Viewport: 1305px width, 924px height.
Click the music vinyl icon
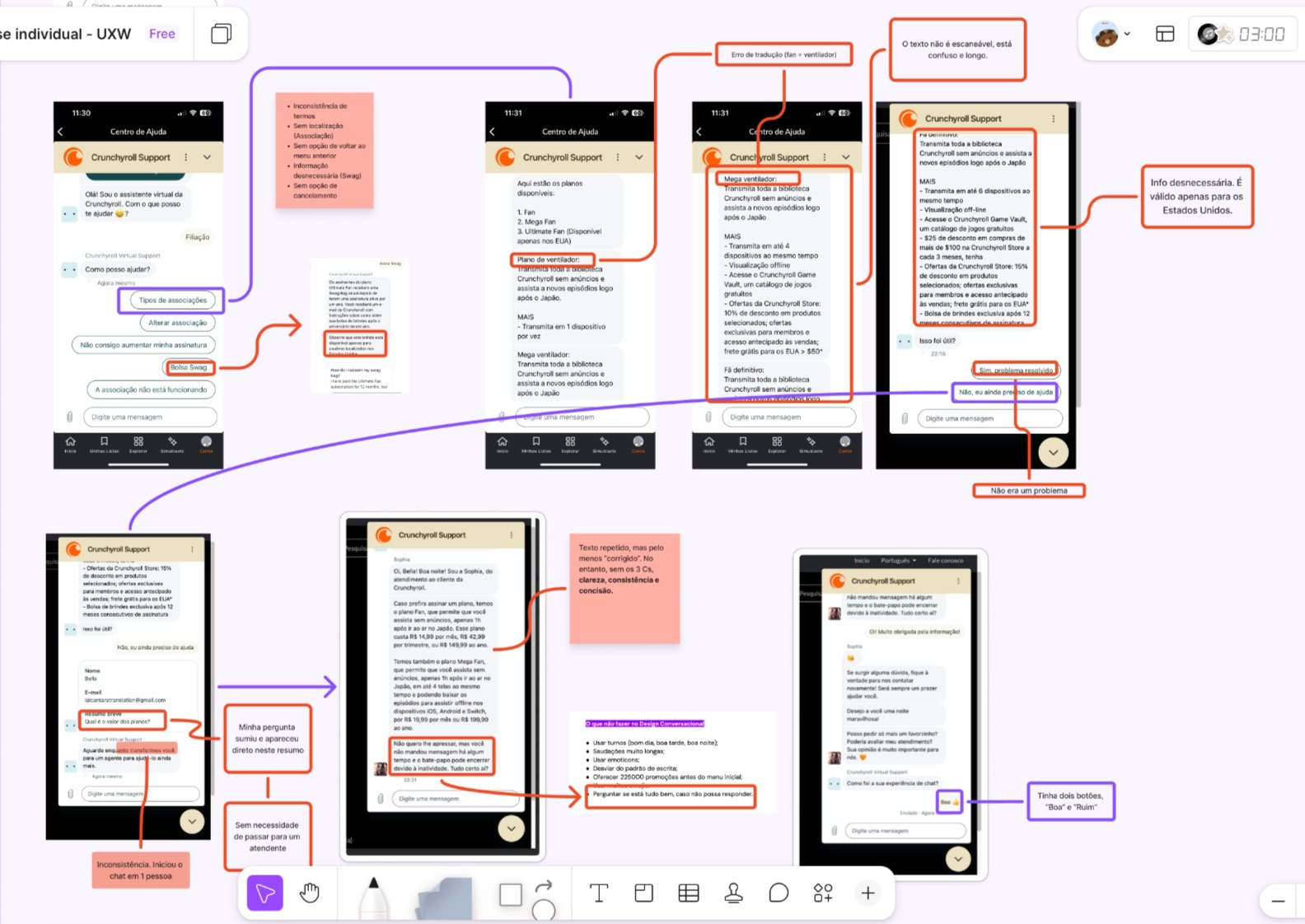[x=1208, y=34]
